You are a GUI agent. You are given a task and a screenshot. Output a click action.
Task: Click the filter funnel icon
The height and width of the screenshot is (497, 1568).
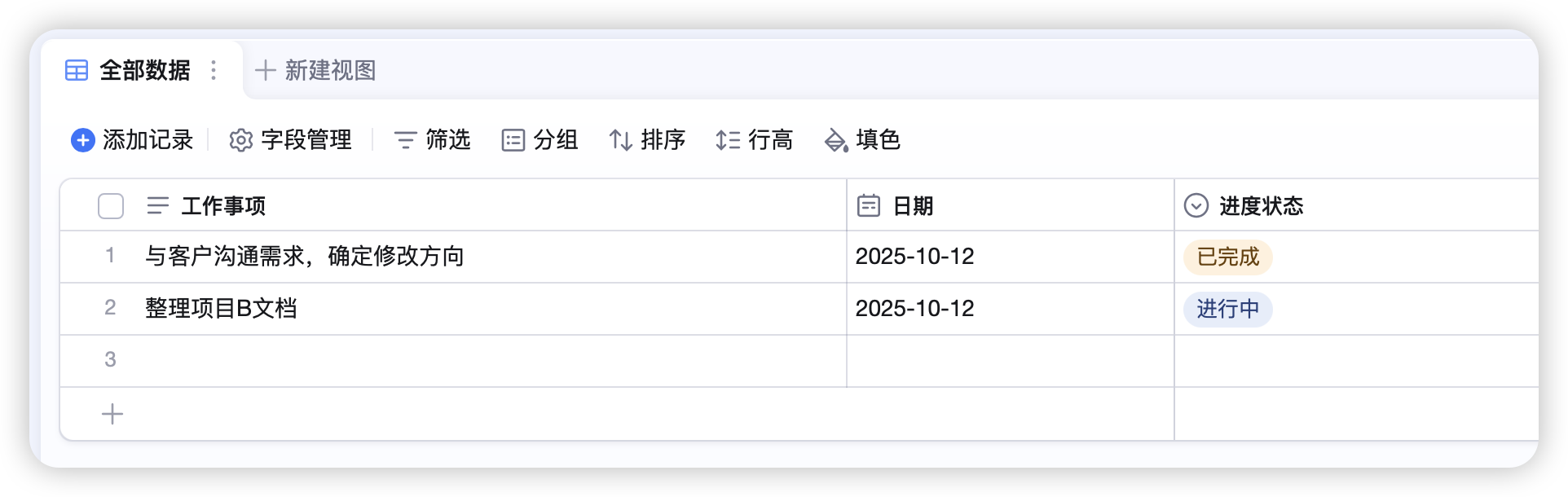[405, 140]
